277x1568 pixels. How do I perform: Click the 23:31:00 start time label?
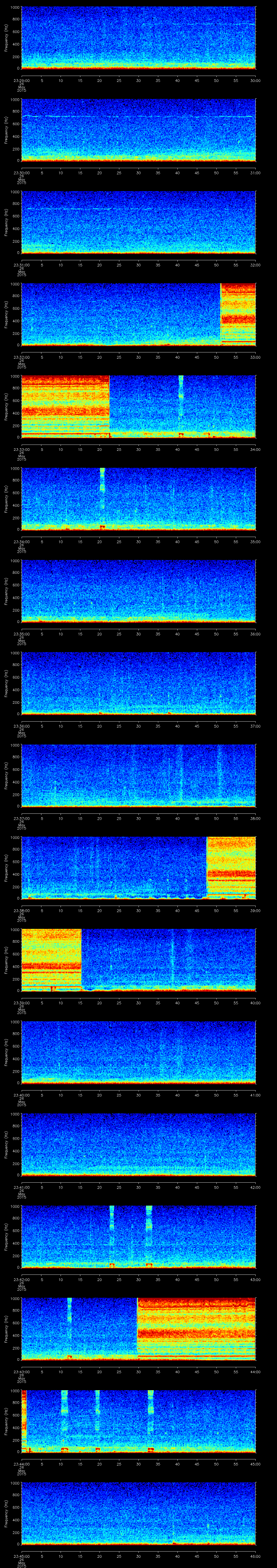21,265
